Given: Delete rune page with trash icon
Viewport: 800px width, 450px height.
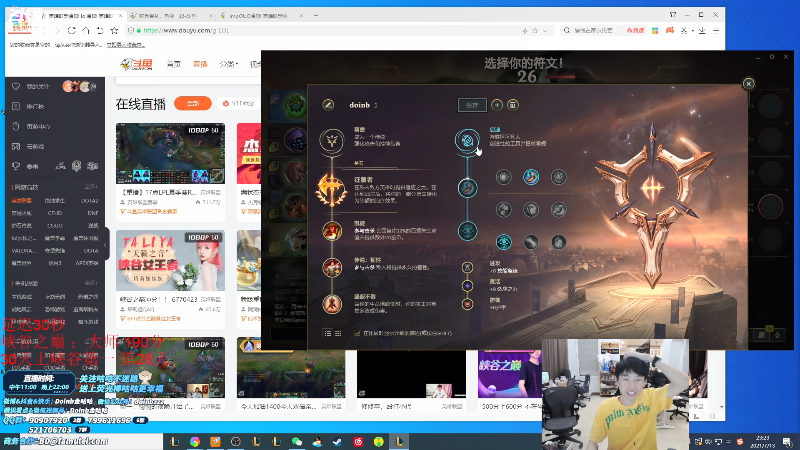Looking at the screenshot, I should (513, 105).
